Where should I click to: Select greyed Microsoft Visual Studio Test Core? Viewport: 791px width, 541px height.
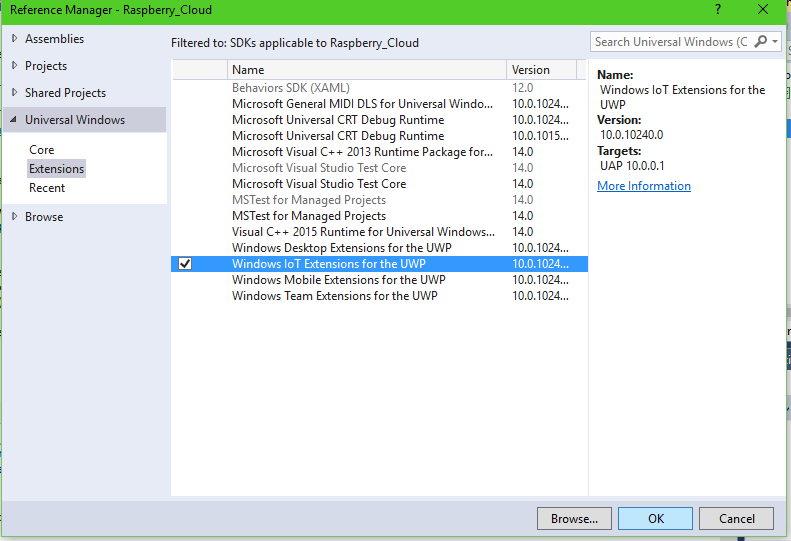click(x=379, y=168)
